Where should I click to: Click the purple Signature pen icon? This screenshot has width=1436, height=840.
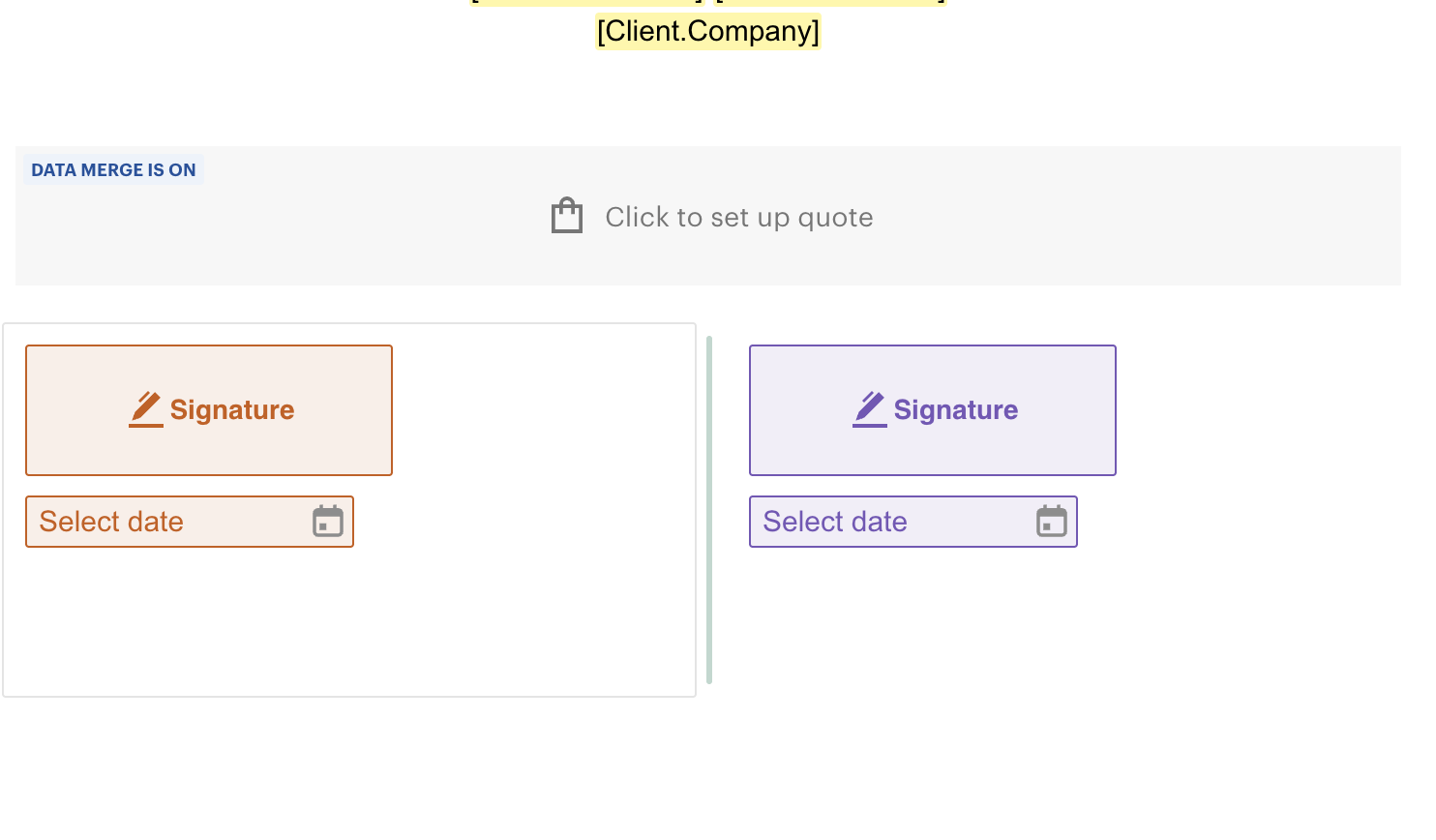click(869, 408)
